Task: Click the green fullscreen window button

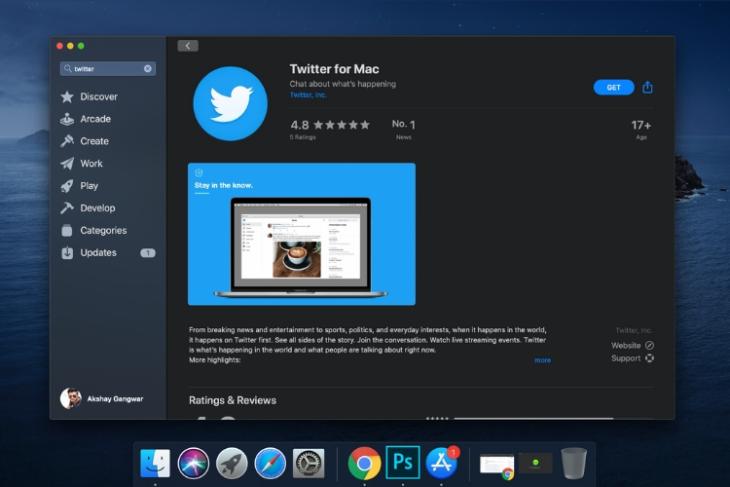Action: 81,46
